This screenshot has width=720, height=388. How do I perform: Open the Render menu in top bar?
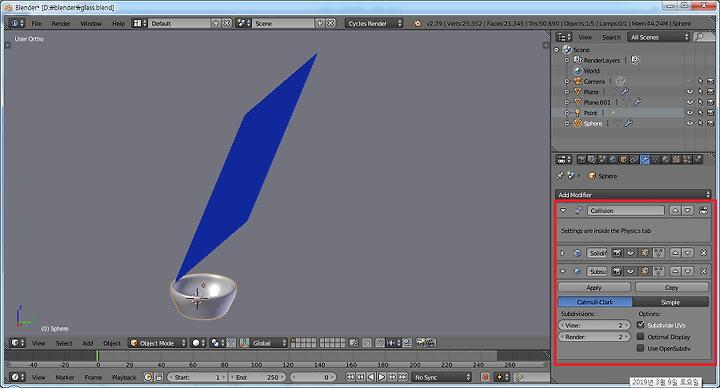coord(61,23)
